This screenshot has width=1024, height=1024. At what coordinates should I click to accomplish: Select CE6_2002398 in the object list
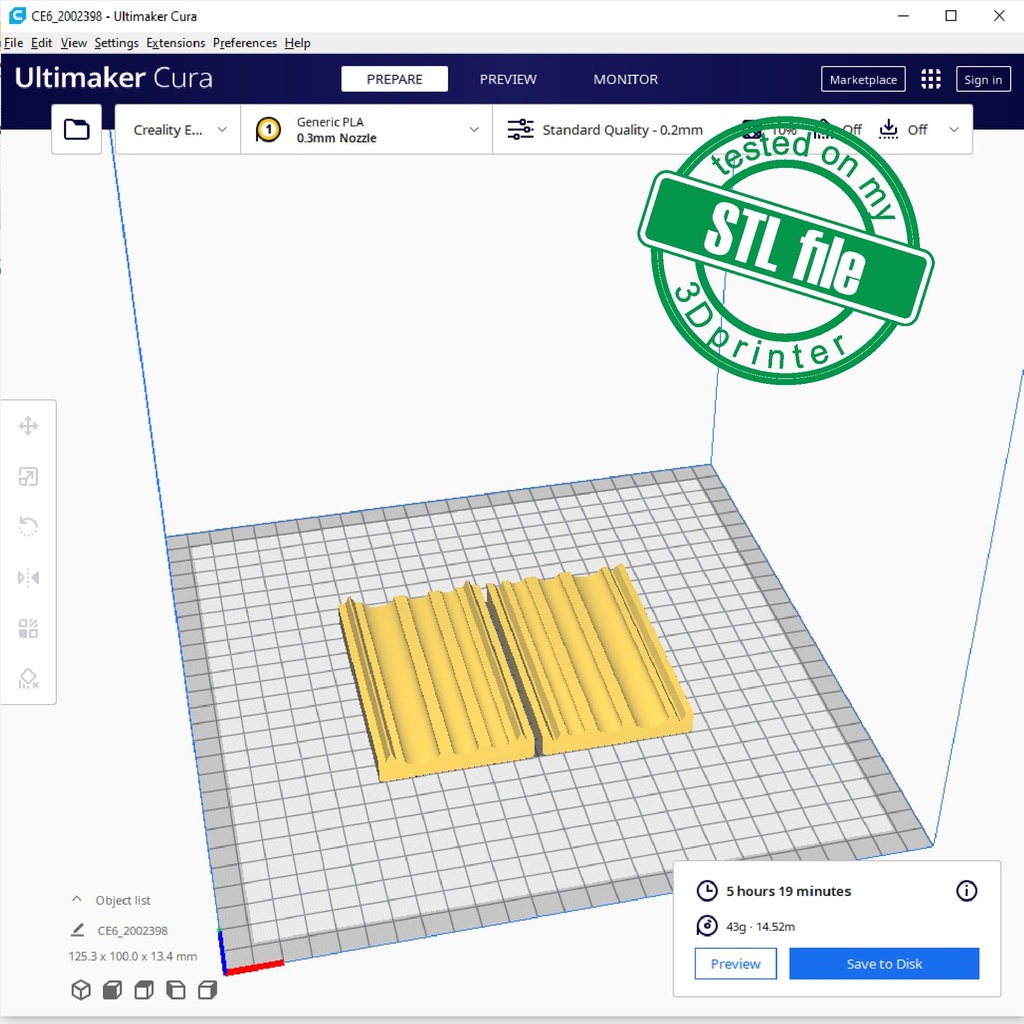132,931
